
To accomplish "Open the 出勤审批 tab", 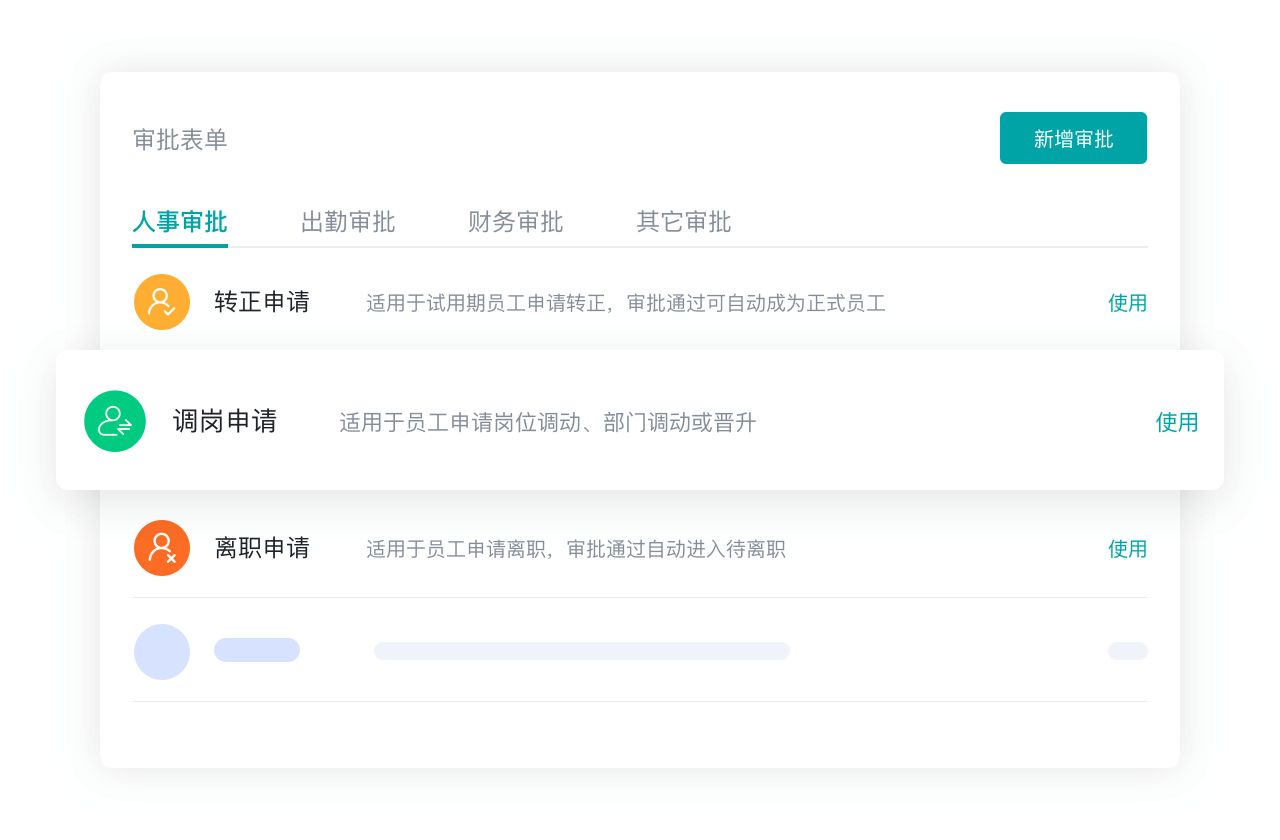I will point(348,222).
